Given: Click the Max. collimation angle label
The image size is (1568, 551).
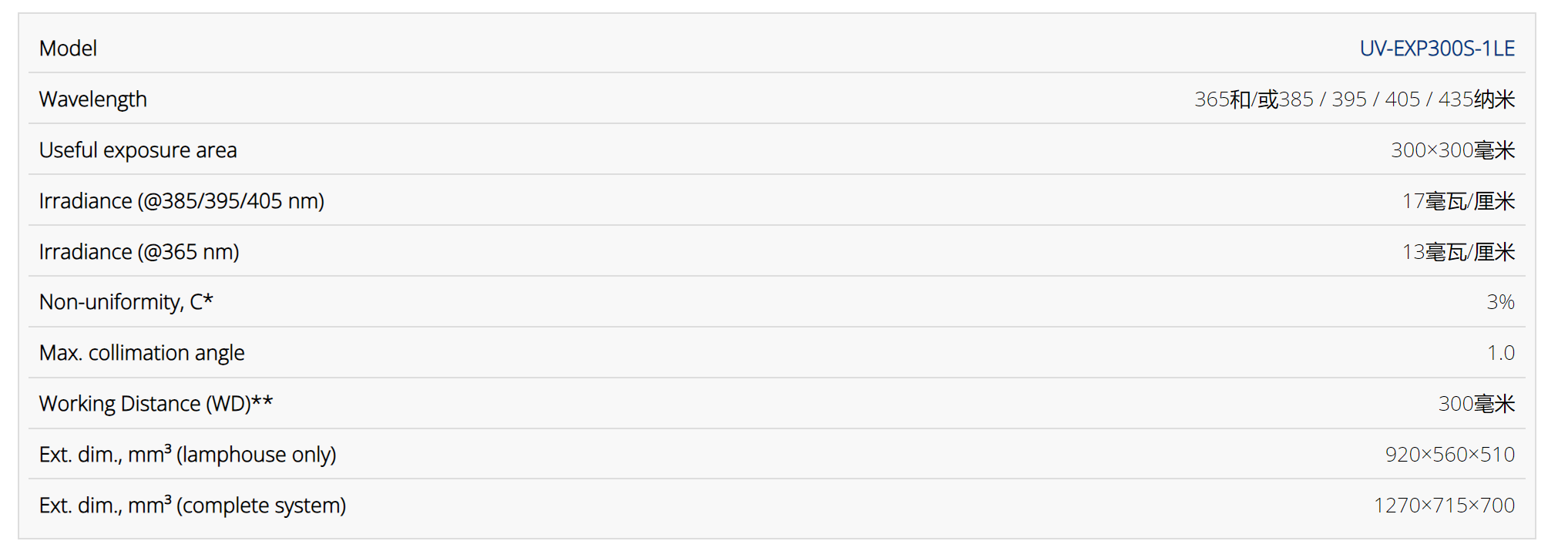Looking at the screenshot, I should (142, 353).
